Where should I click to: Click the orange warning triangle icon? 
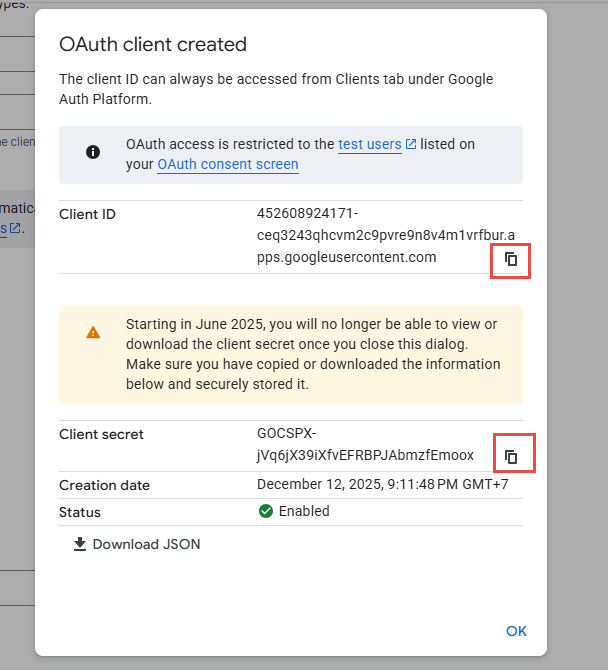pyautogui.click(x=93, y=333)
